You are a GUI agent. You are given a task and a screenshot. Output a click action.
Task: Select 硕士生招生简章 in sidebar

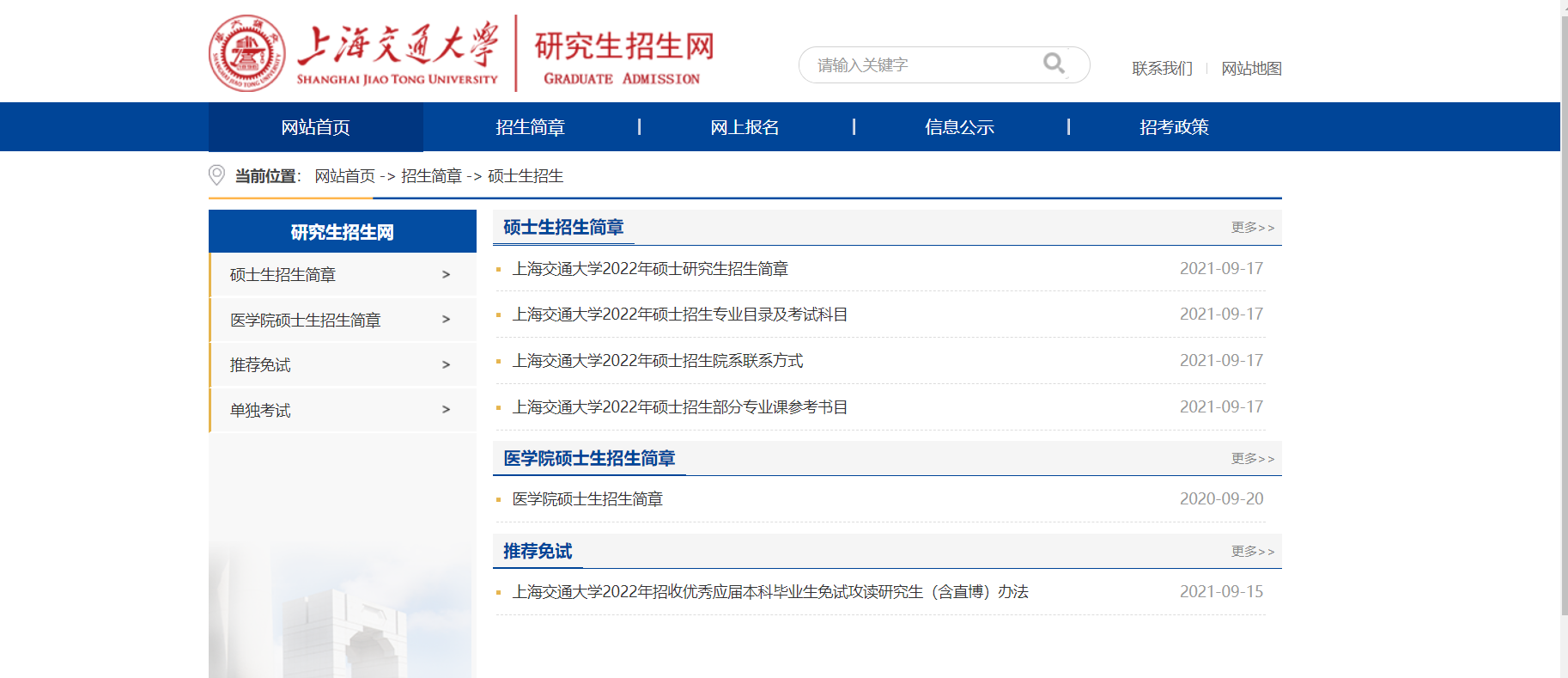(343, 275)
